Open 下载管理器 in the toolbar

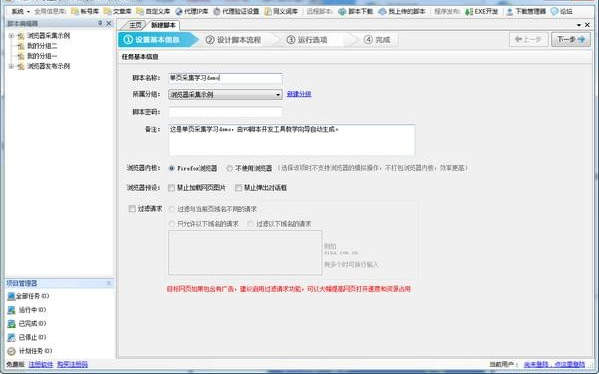click(526, 11)
